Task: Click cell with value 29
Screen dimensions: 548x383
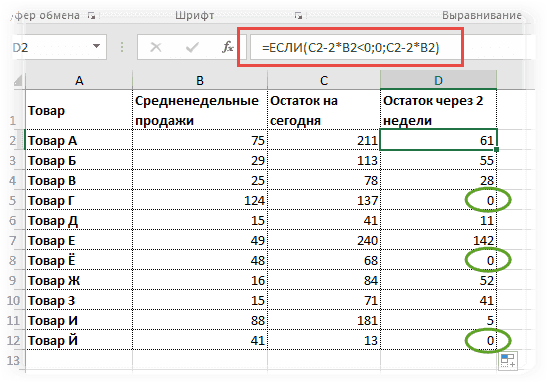Action: (x=200, y=160)
